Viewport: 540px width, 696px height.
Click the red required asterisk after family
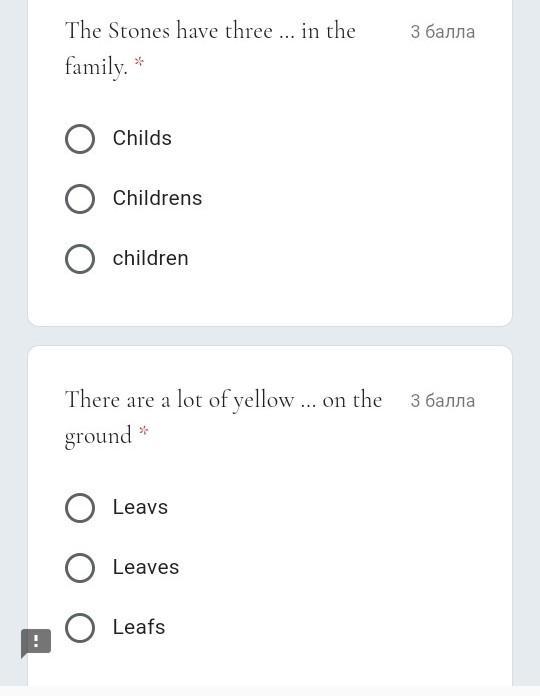[139, 62]
